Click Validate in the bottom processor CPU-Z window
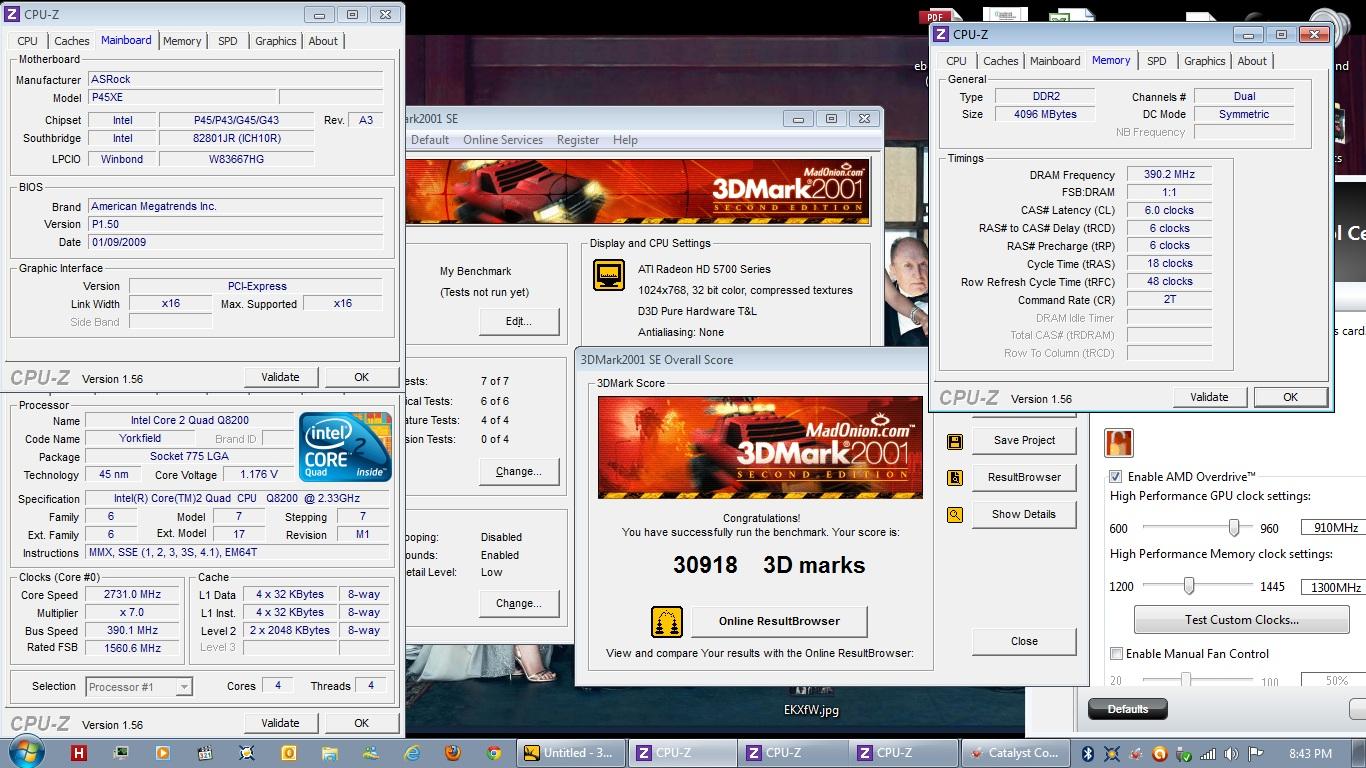The height and width of the screenshot is (768, 1366). click(280, 723)
